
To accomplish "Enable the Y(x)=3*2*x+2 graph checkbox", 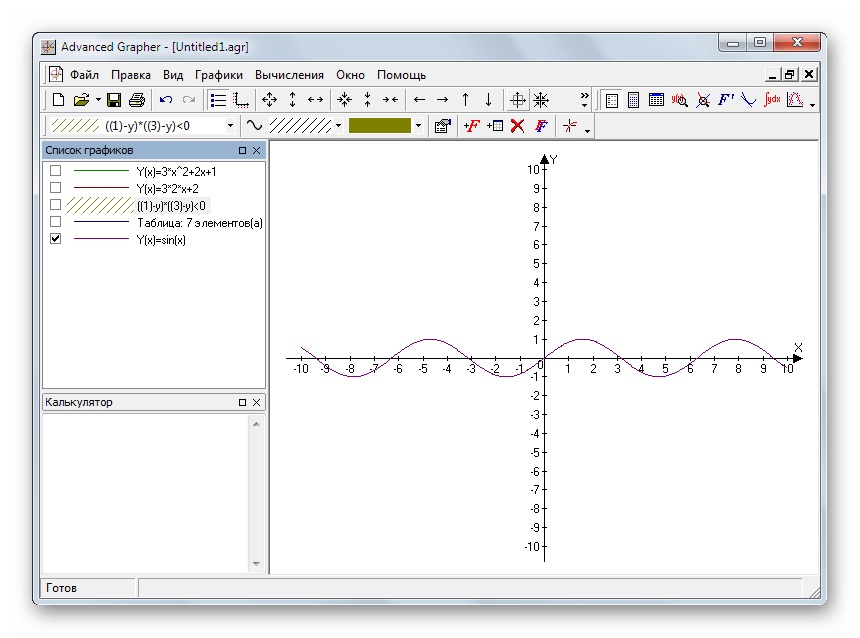I will point(55,188).
